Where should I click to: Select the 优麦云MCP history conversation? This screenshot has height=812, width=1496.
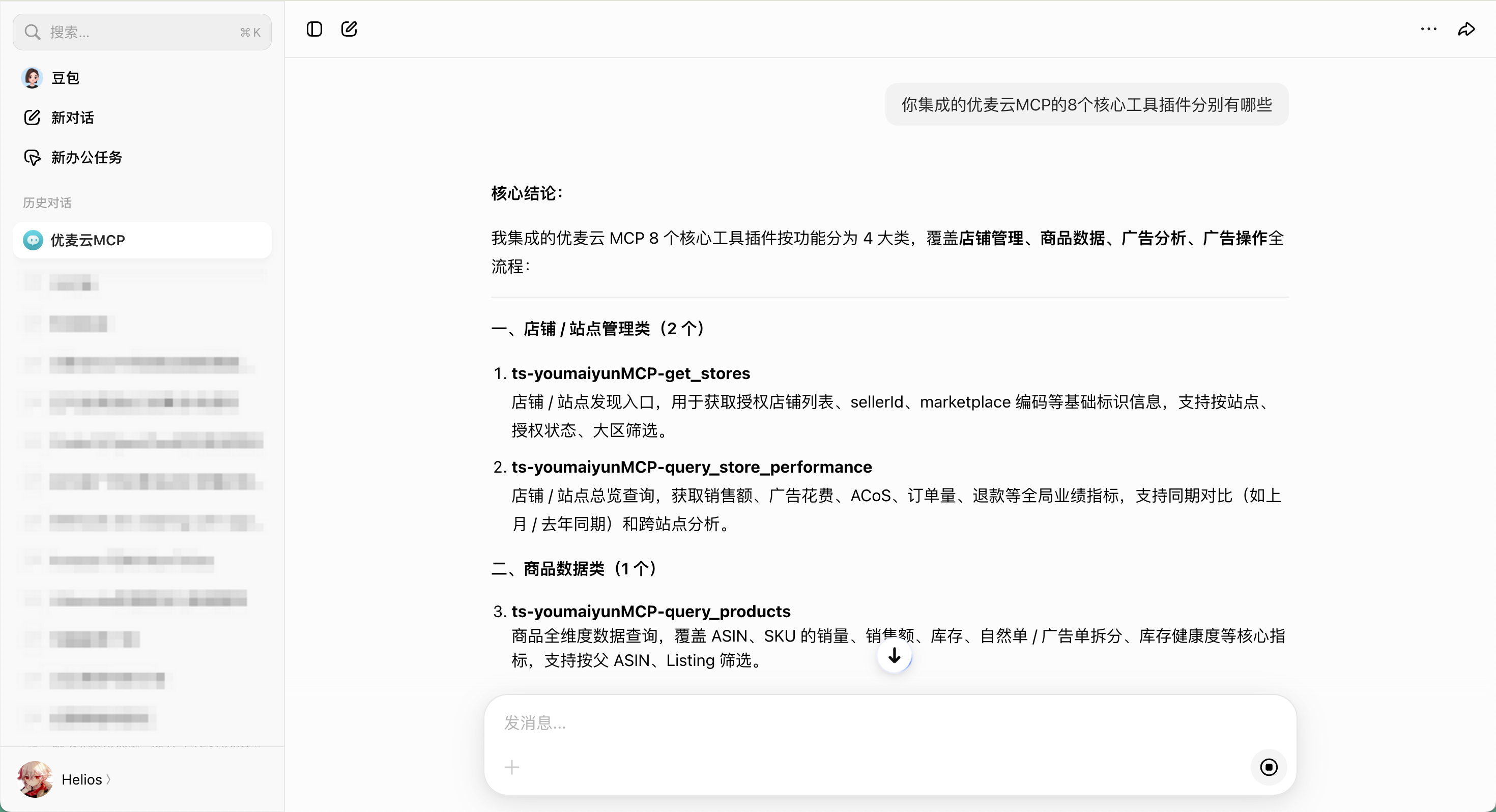pos(142,240)
